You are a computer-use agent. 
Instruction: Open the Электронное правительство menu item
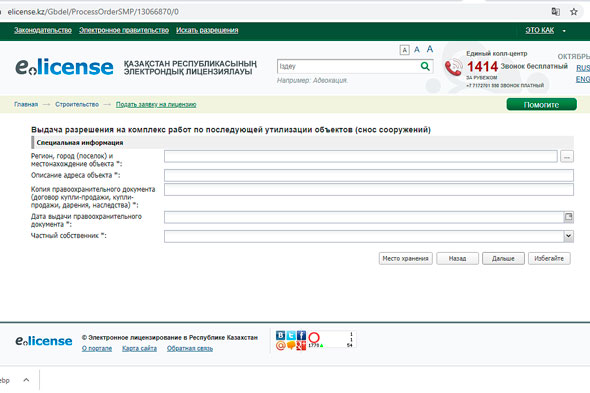pos(124,30)
